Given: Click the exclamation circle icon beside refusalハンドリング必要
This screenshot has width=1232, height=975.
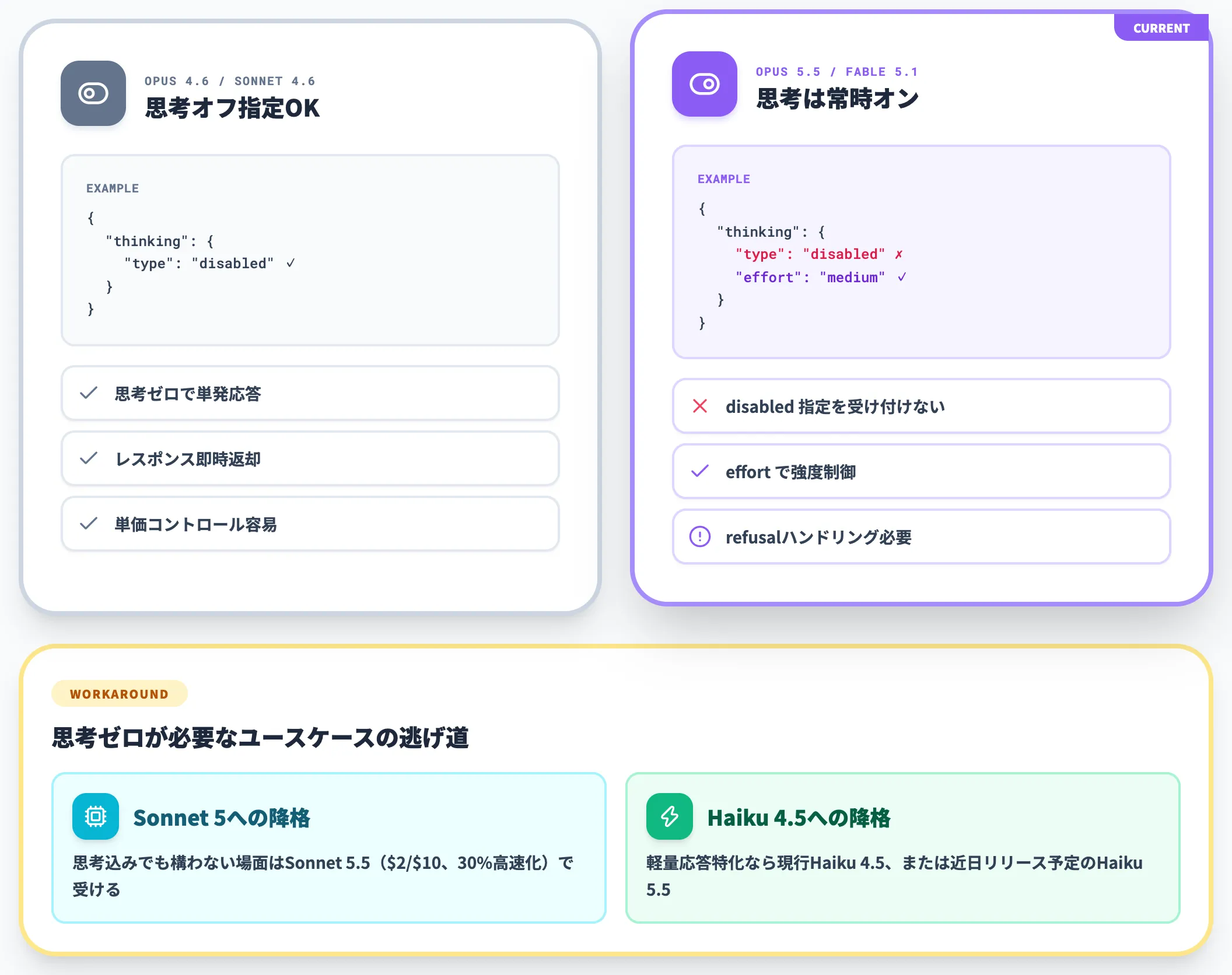Looking at the screenshot, I should (700, 536).
